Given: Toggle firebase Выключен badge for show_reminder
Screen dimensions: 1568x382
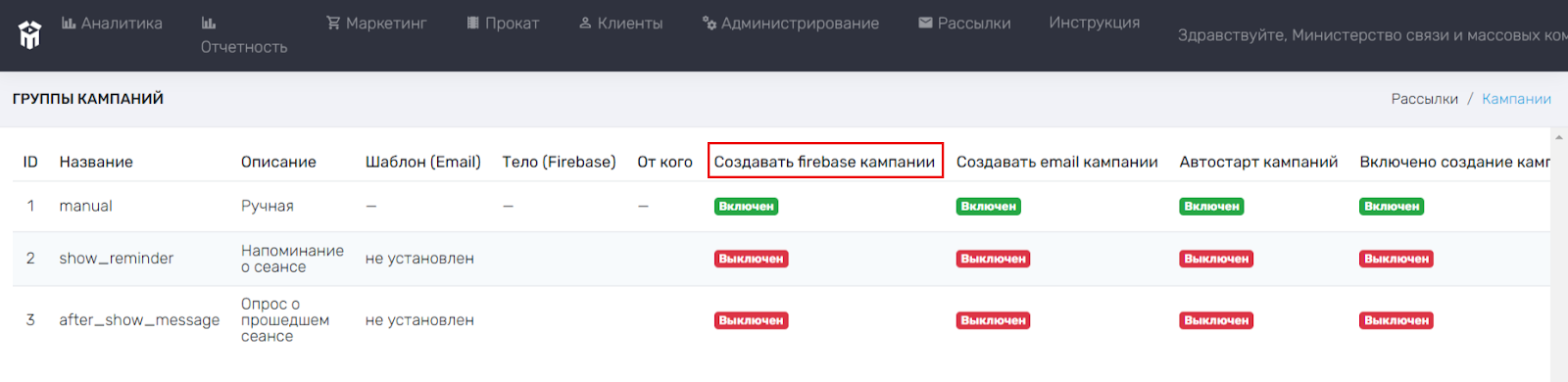Looking at the screenshot, I should tap(751, 259).
